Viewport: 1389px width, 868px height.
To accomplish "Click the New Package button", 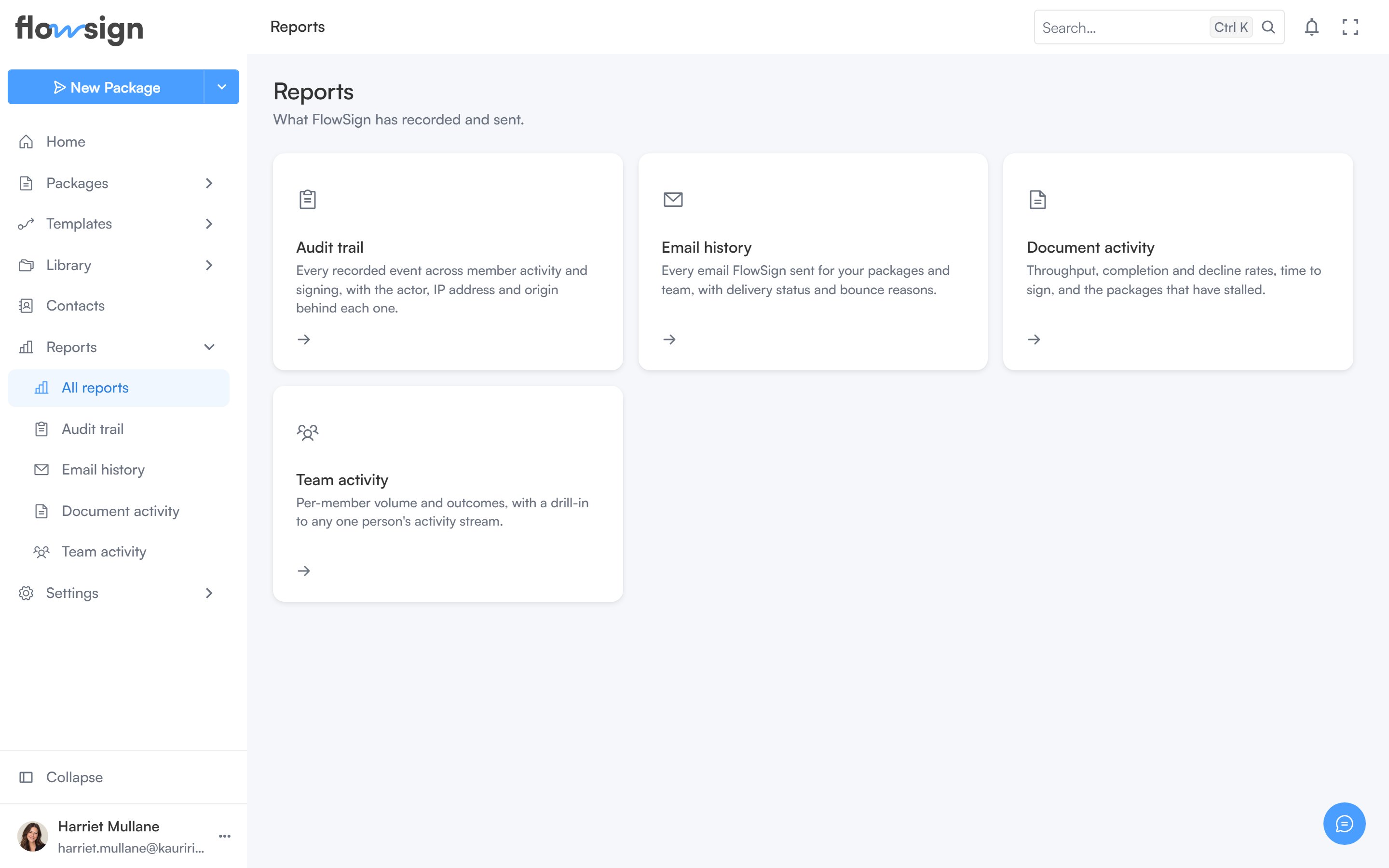I will (x=106, y=87).
